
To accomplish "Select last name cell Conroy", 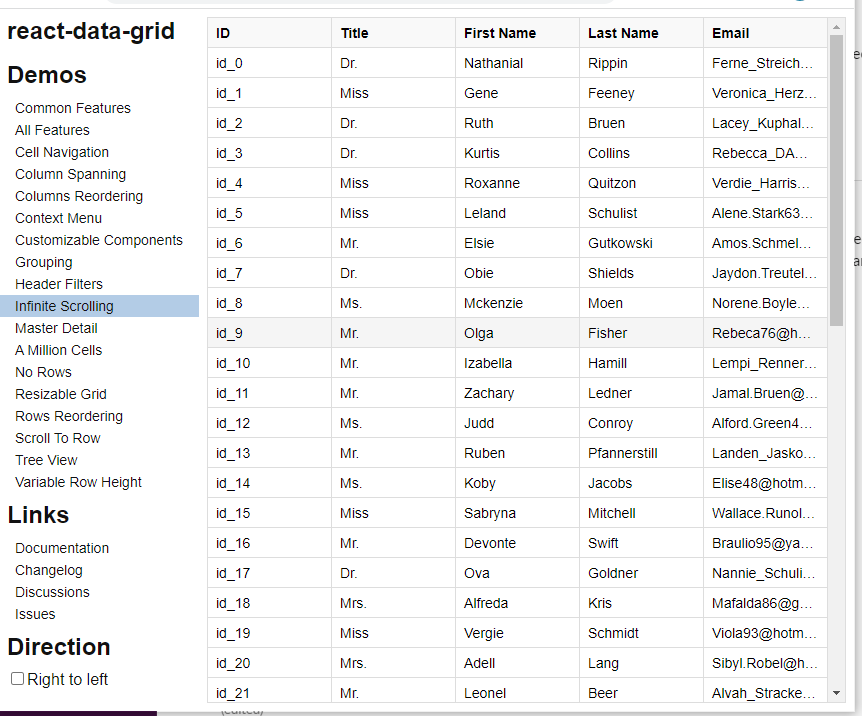I will pyautogui.click(x=642, y=423).
